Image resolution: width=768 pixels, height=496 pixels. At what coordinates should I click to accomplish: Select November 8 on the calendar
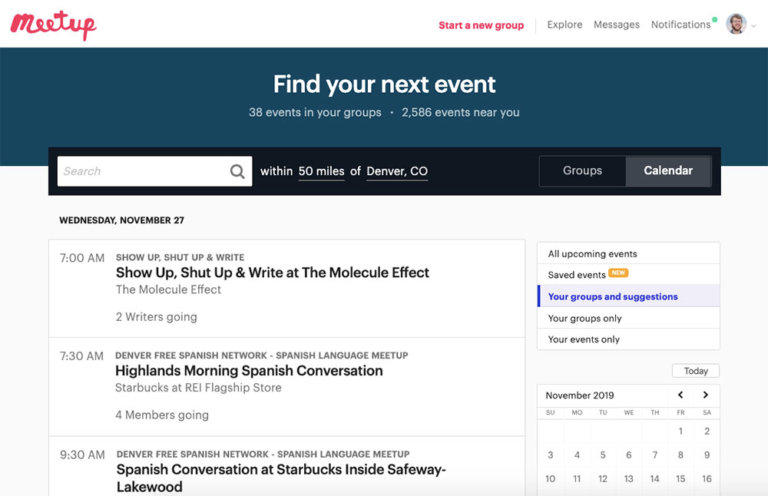(680, 455)
